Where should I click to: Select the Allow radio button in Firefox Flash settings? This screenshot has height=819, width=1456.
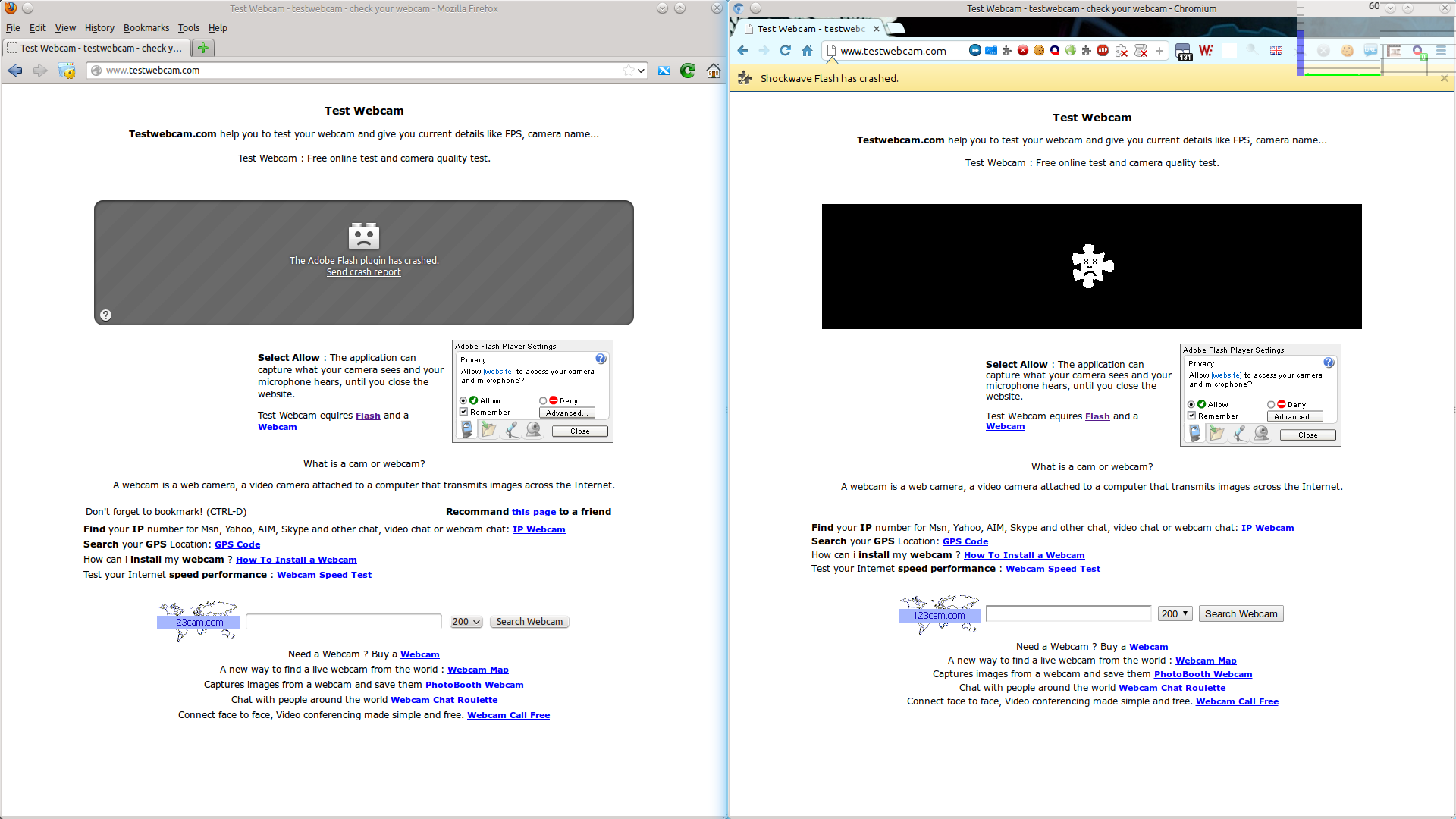463,400
